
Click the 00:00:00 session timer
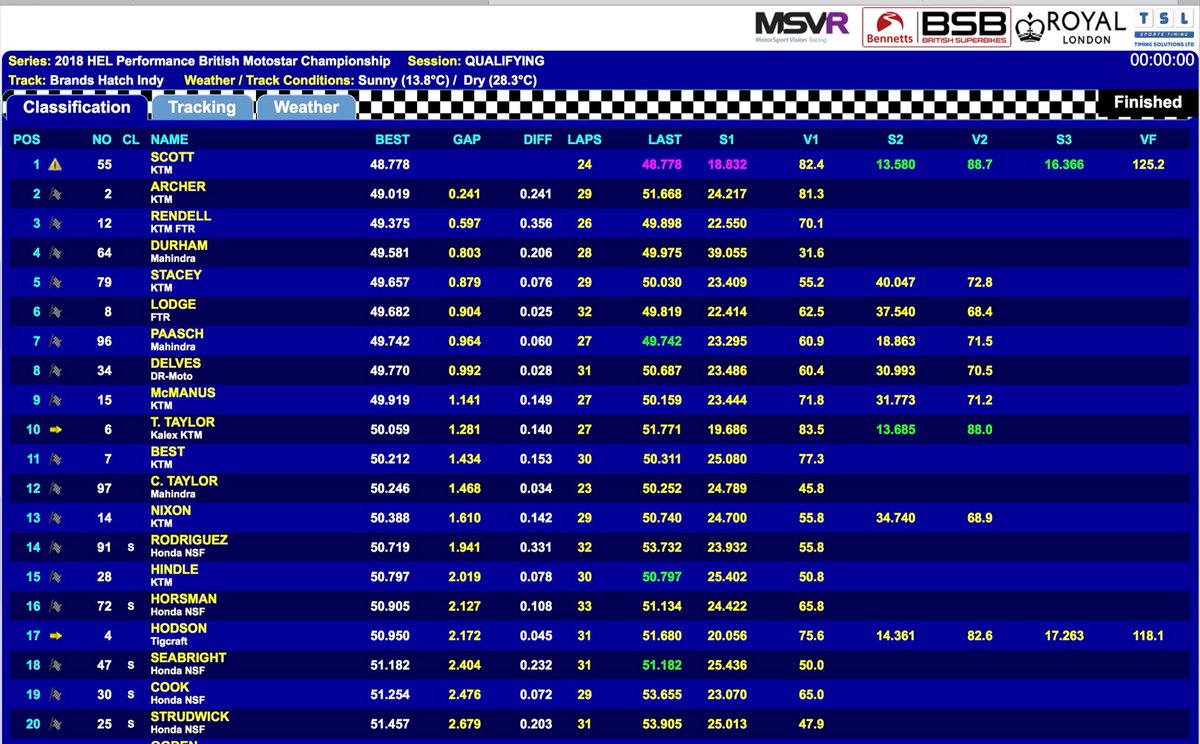click(1162, 60)
